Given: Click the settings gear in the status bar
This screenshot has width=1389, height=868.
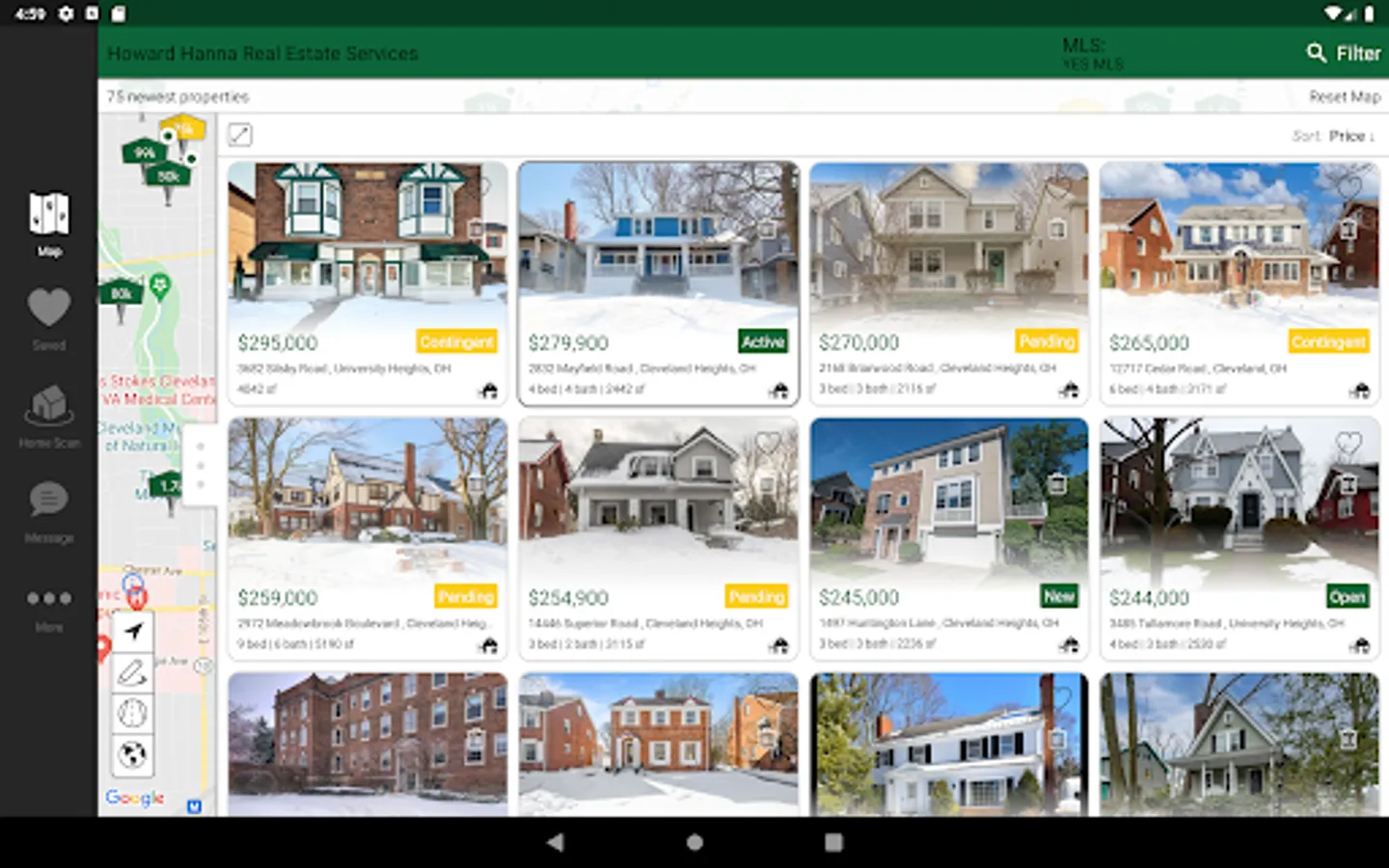Looking at the screenshot, I should pos(66,14).
